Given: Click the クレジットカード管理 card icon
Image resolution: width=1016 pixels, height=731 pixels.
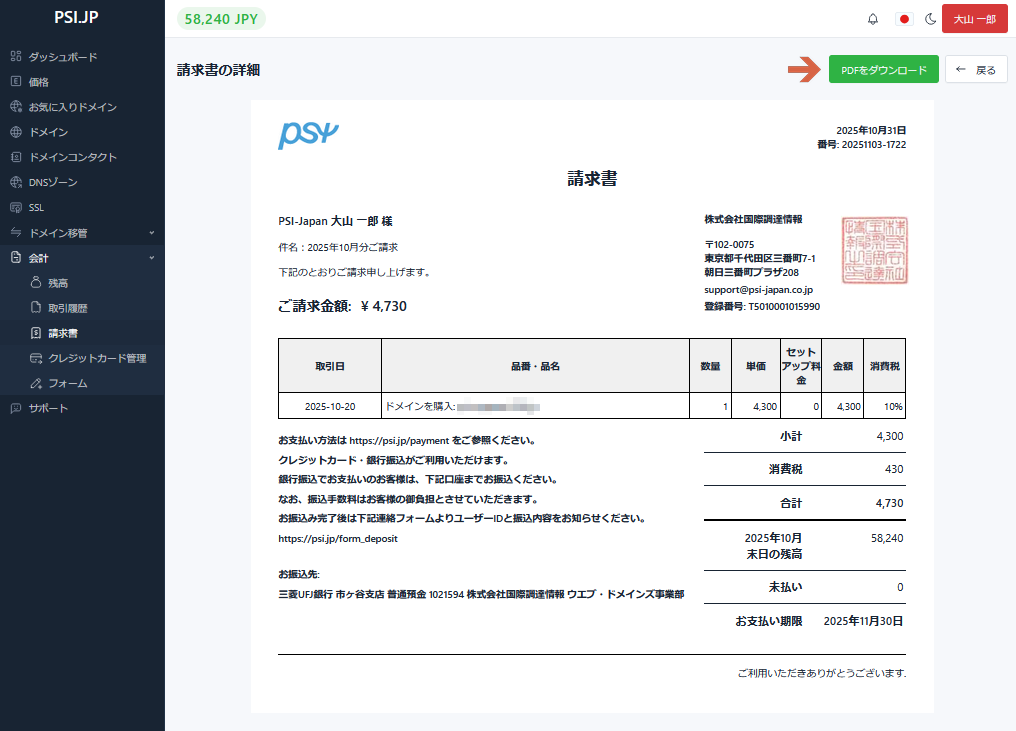Looking at the screenshot, I should 36,358.
